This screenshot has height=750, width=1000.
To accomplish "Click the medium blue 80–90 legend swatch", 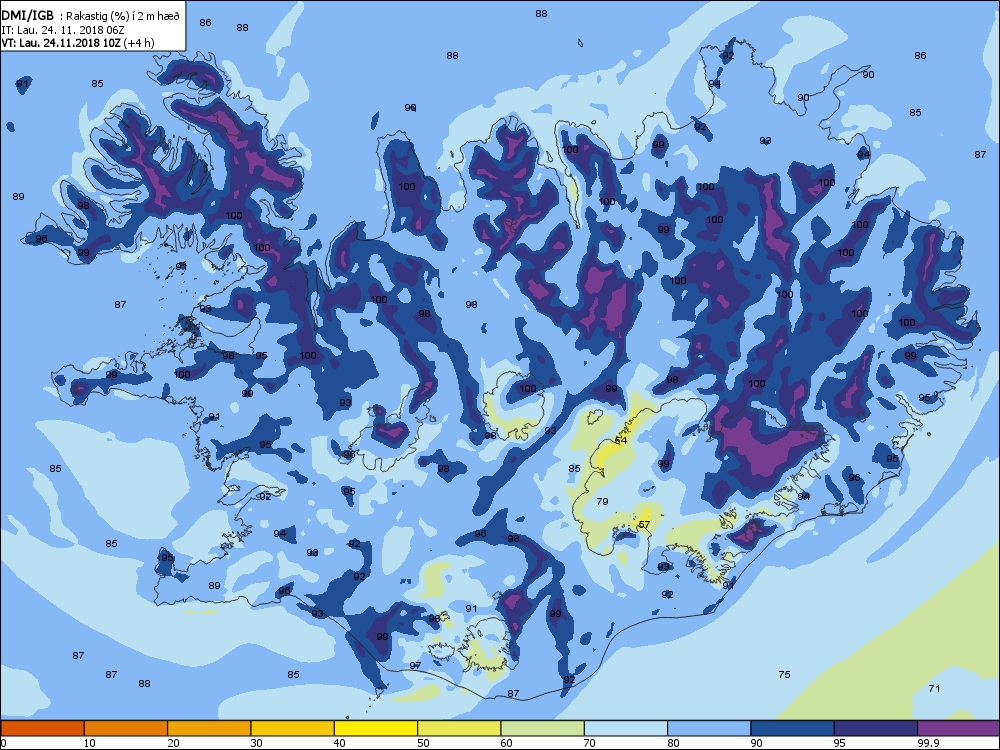I will tap(709, 728).
